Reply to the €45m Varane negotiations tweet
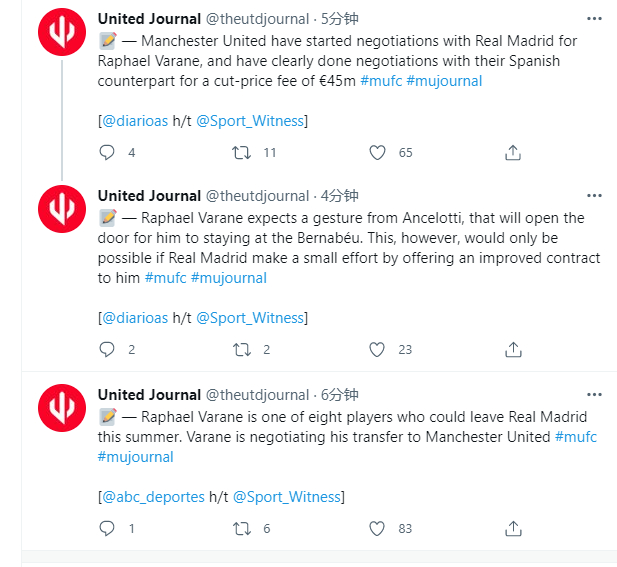The image size is (617, 567). [107, 153]
